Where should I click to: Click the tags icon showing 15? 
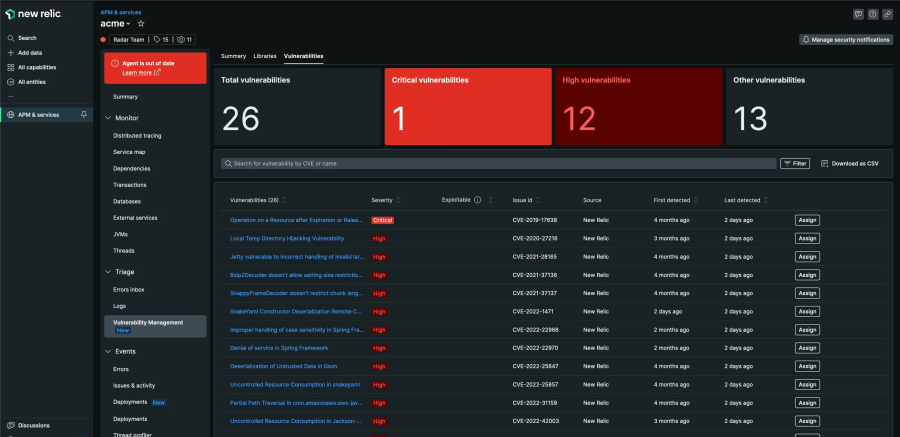(x=158, y=39)
